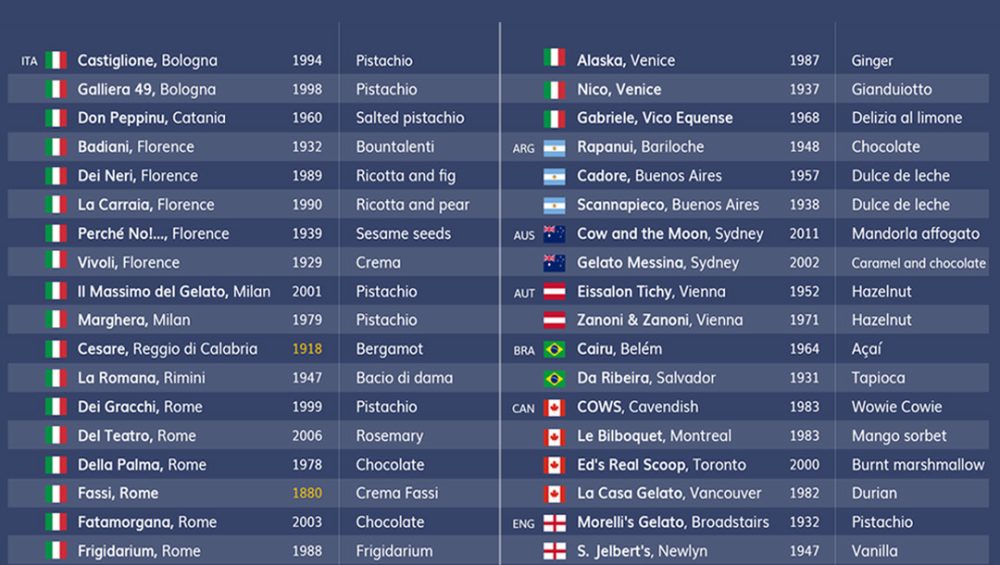Image resolution: width=1000 pixels, height=565 pixels.
Task: Click the Bergamot flavor for Cesare
Action: [x=389, y=350]
